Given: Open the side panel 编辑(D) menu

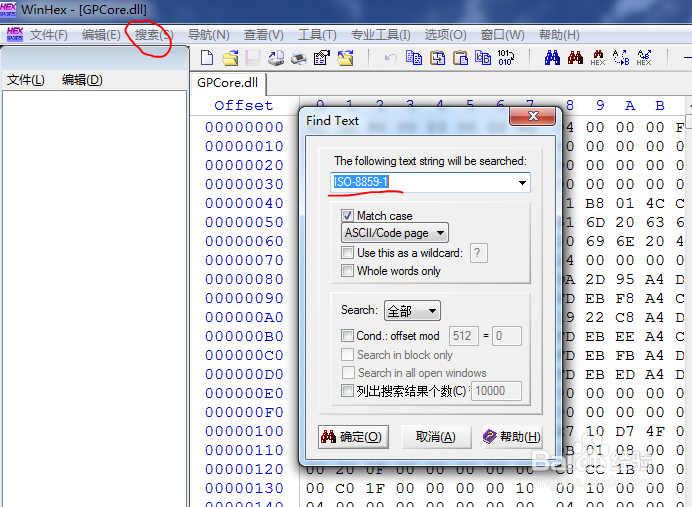Looking at the screenshot, I should click(x=82, y=80).
